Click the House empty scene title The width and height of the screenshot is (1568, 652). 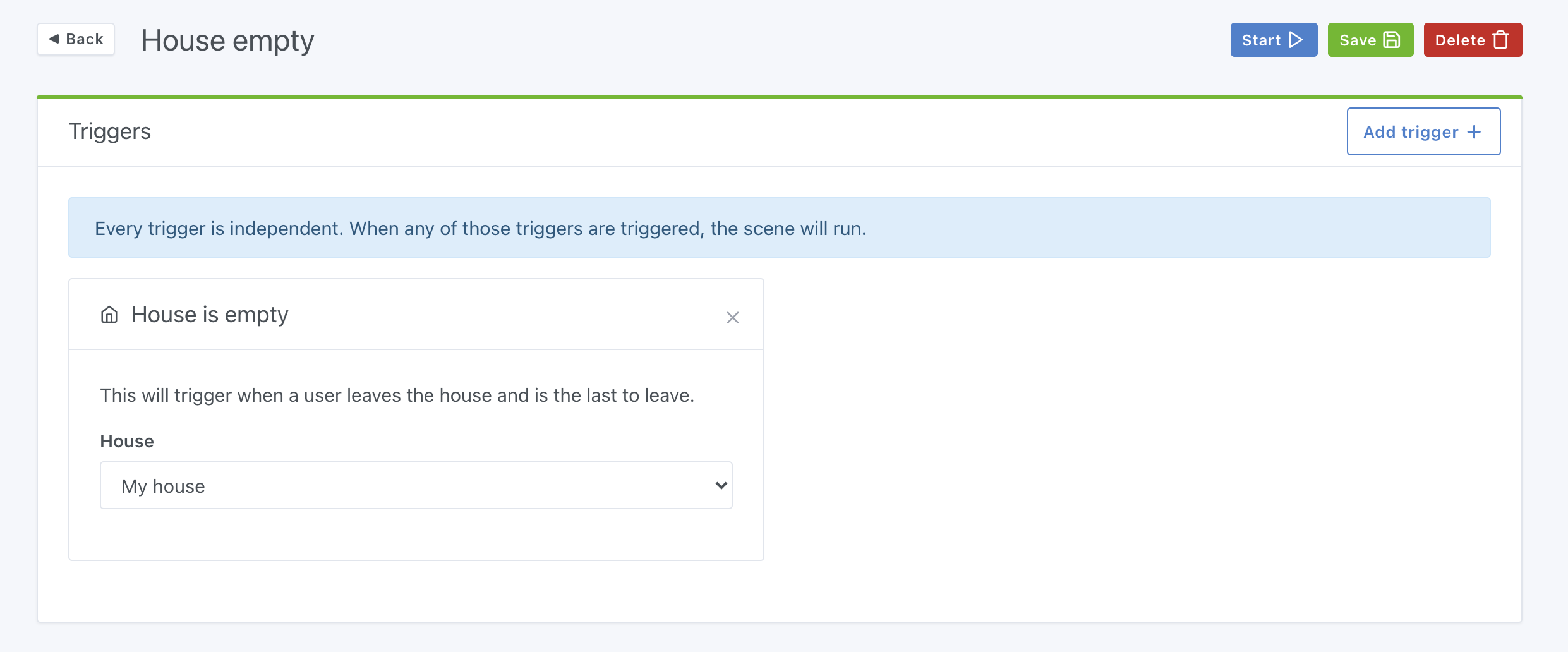tap(227, 40)
